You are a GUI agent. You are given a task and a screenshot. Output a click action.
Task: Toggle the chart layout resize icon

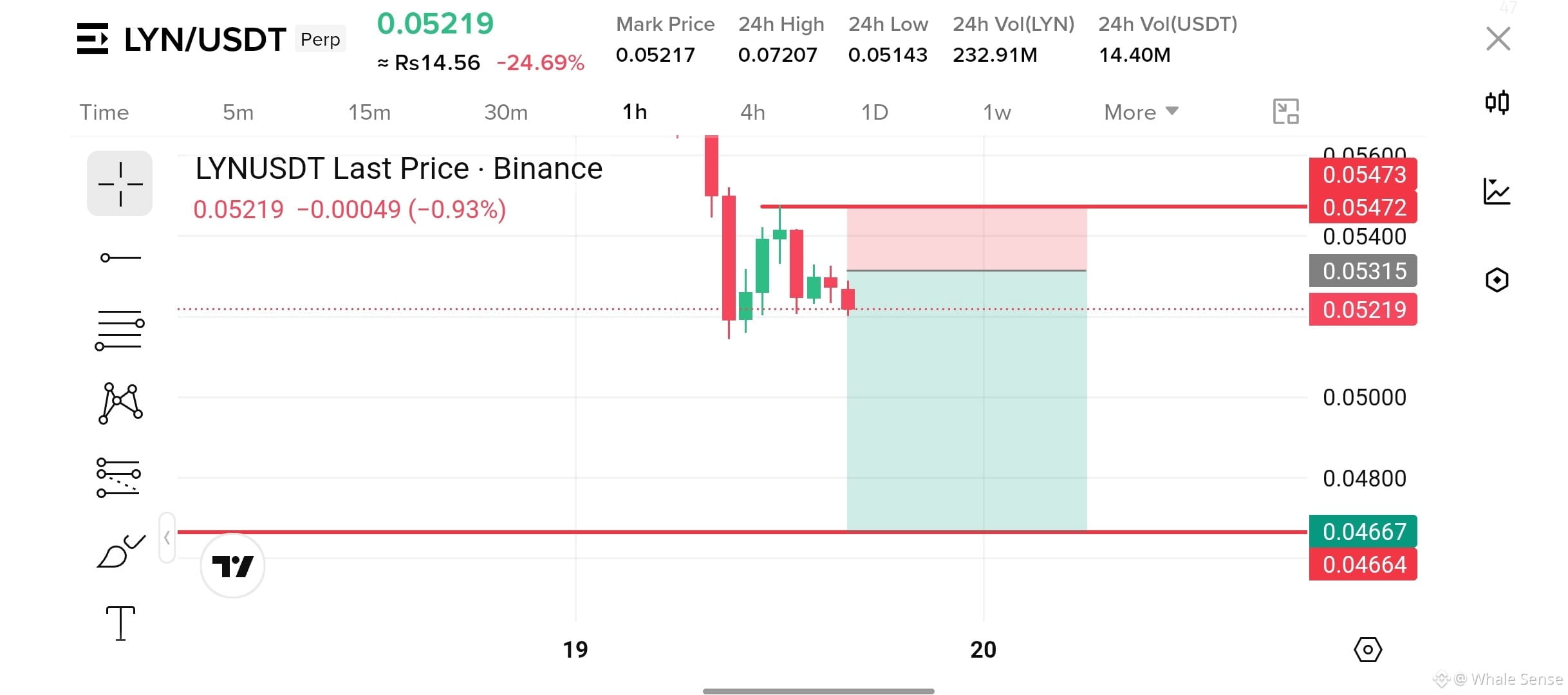[x=1286, y=111]
